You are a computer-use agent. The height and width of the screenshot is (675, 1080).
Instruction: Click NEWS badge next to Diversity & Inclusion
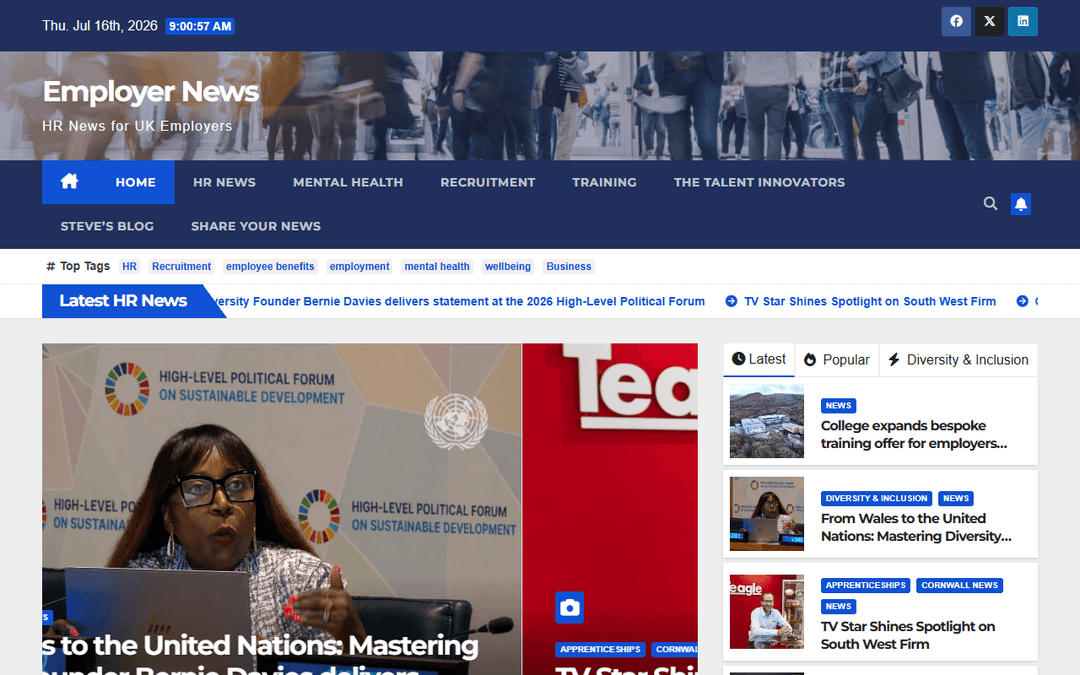956,498
